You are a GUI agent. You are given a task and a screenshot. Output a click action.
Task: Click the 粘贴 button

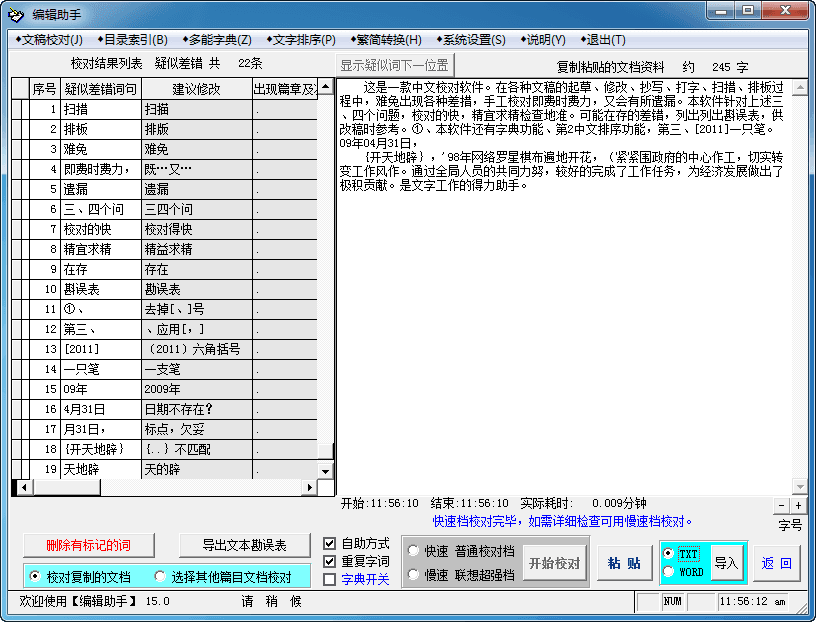pyautogui.click(x=624, y=563)
